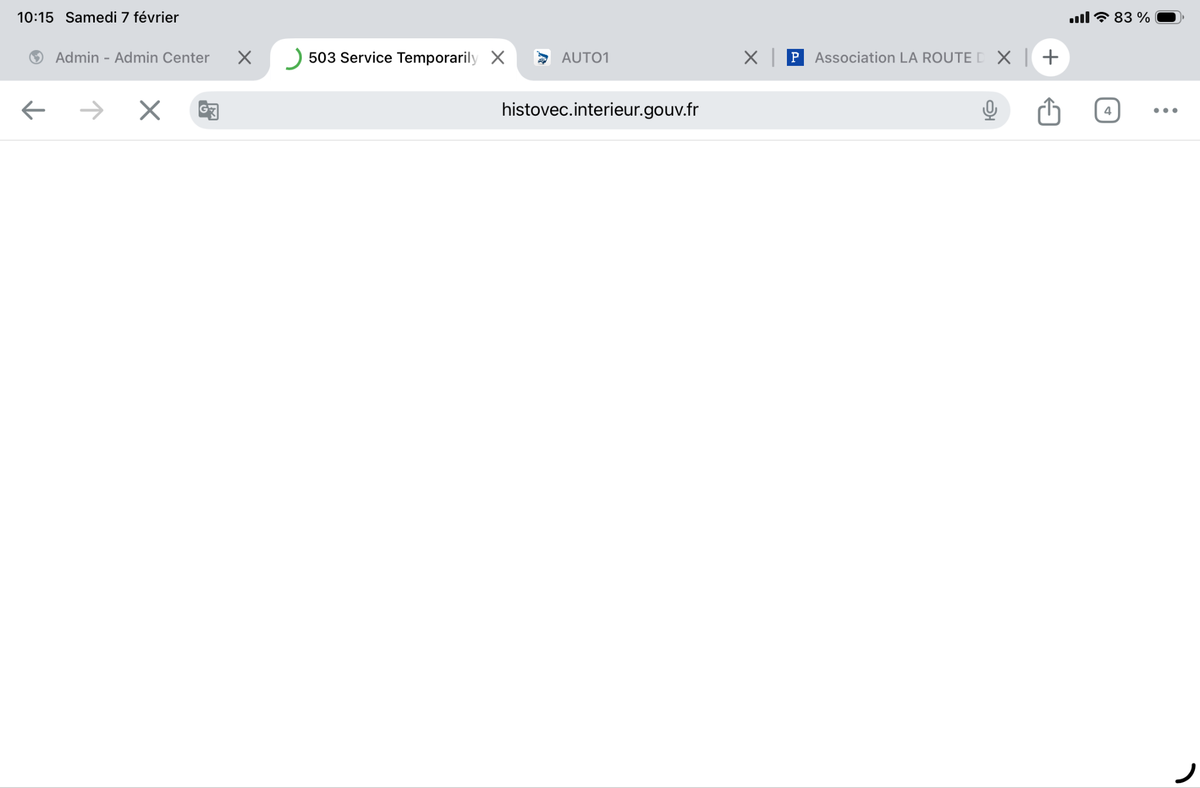Open a new tab with plus button

(x=1050, y=57)
